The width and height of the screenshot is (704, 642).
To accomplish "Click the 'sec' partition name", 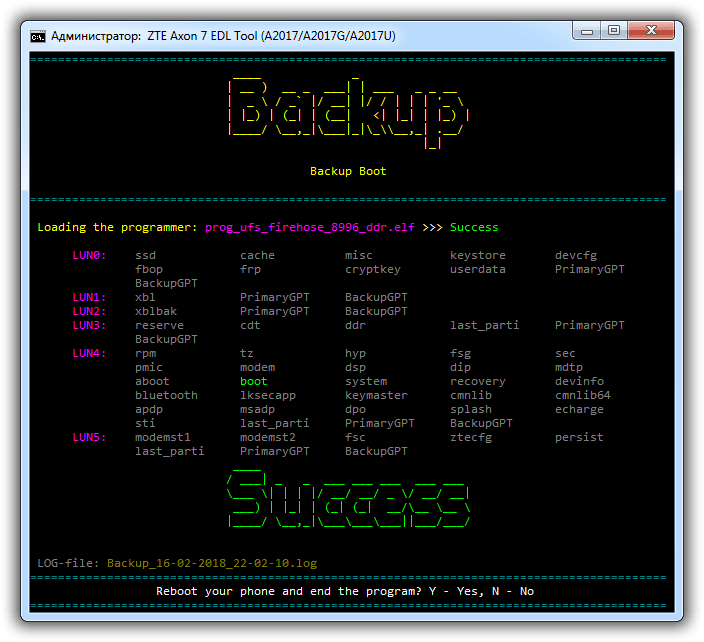I will [x=565, y=353].
